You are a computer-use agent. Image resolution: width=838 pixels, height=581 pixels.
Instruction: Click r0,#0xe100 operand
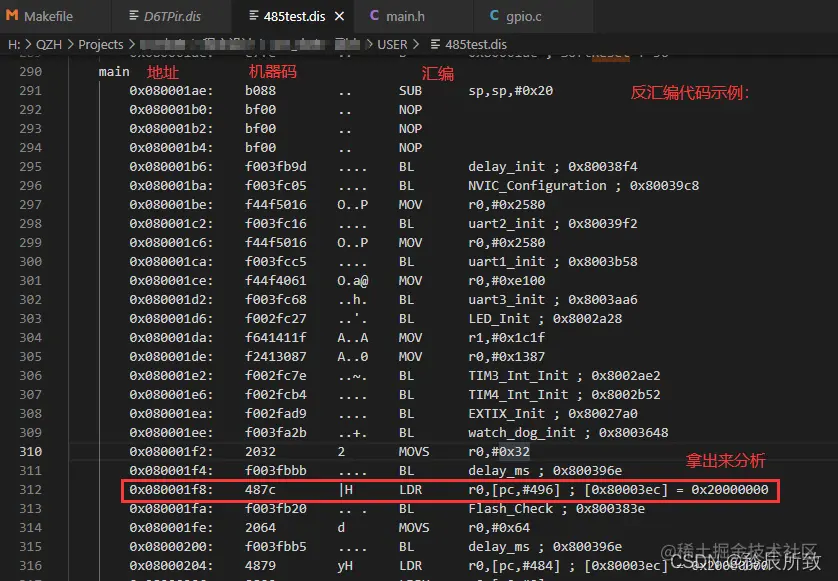(507, 281)
